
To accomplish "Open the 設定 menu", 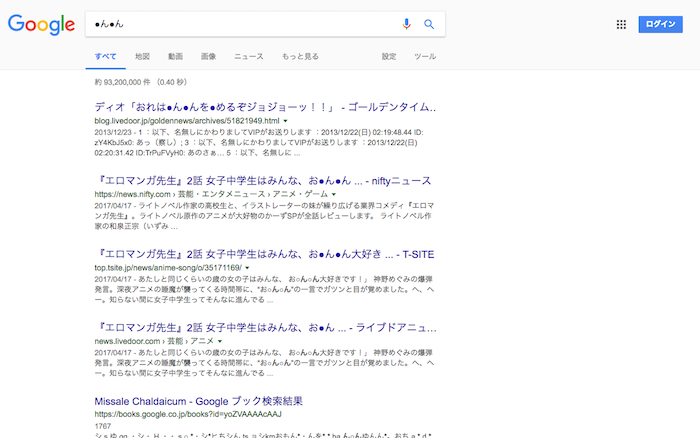I will pyautogui.click(x=389, y=57).
